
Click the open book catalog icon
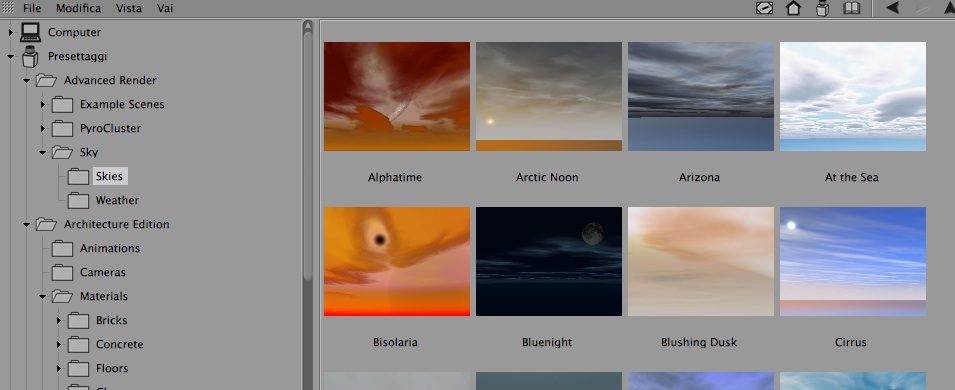(x=851, y=8)
